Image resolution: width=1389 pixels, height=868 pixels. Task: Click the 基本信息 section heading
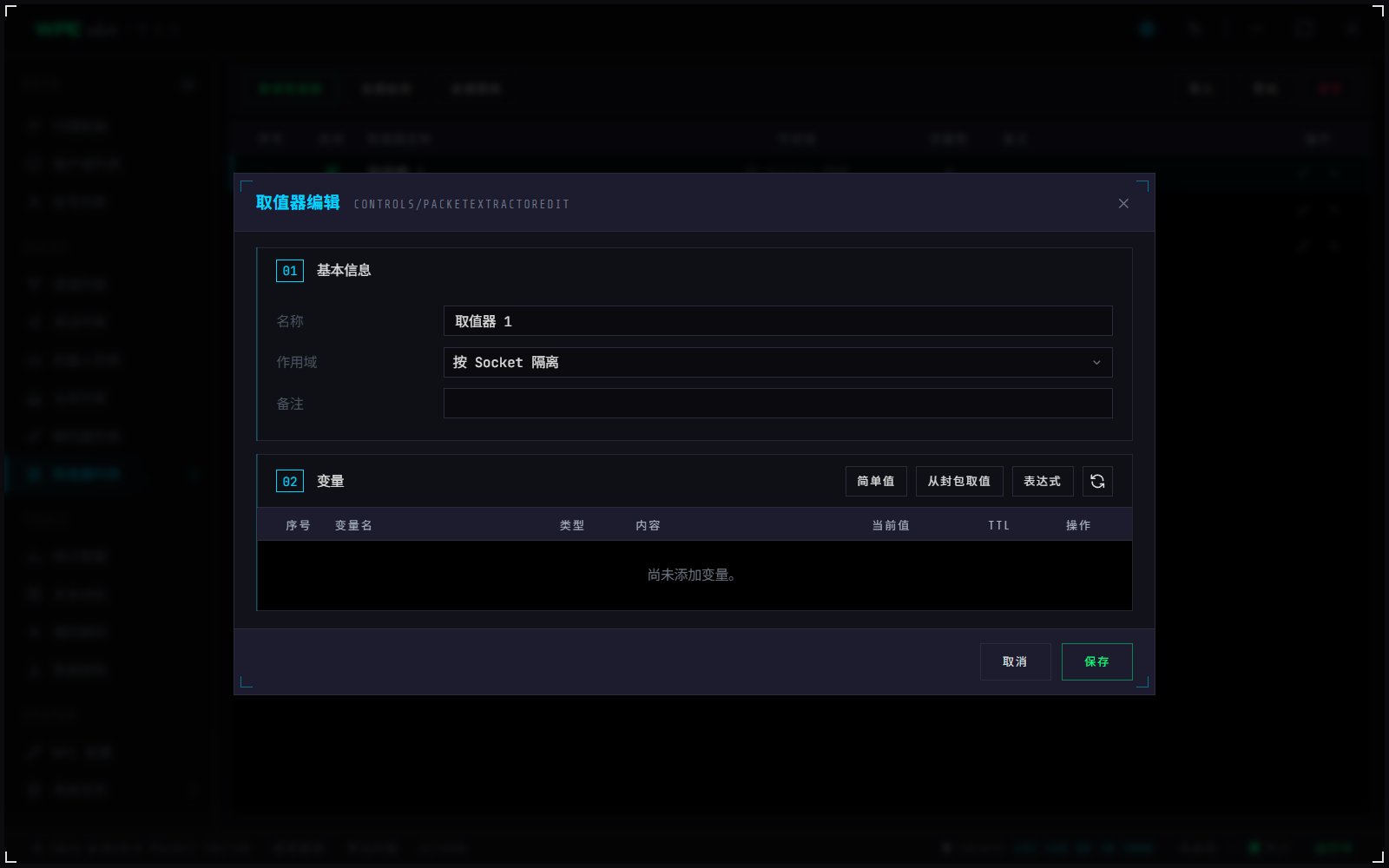[x=344, y=270]
